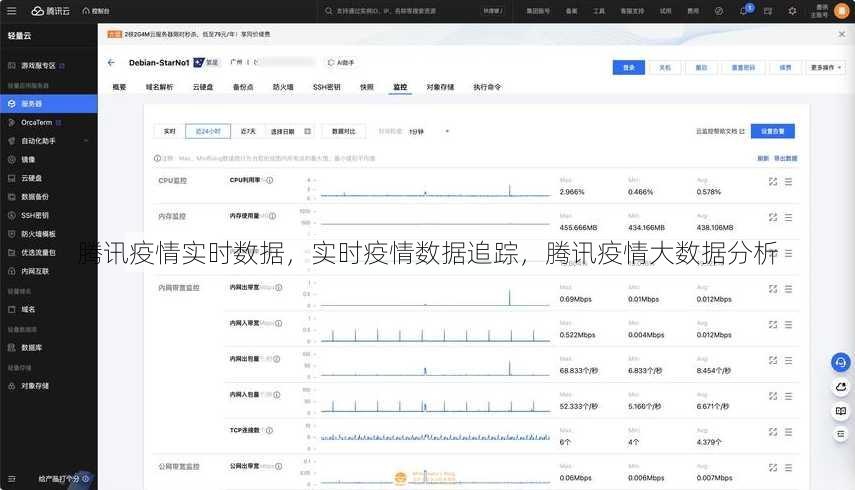Open 内网互联 in the sidebar
Viewport: 855px width, 490px height.
point(35,271)
